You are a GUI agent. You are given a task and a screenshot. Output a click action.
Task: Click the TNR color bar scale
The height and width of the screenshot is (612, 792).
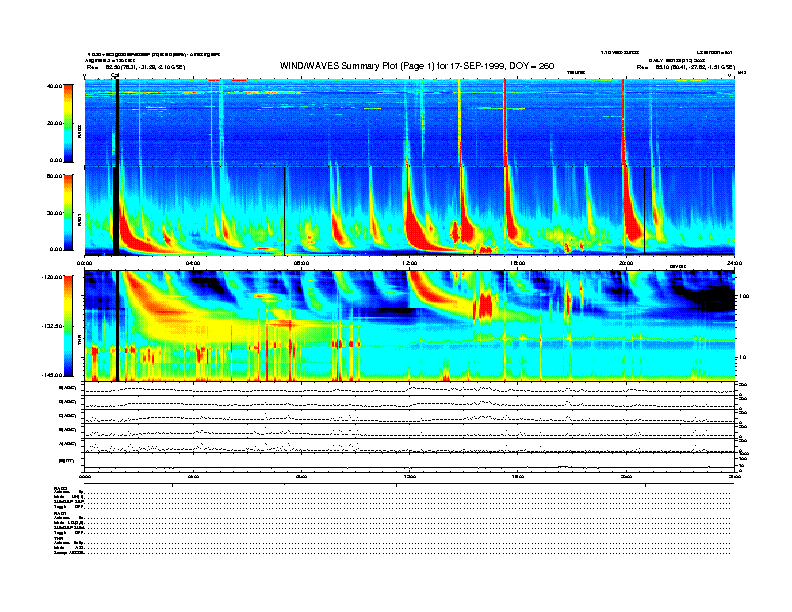(69, 326)
